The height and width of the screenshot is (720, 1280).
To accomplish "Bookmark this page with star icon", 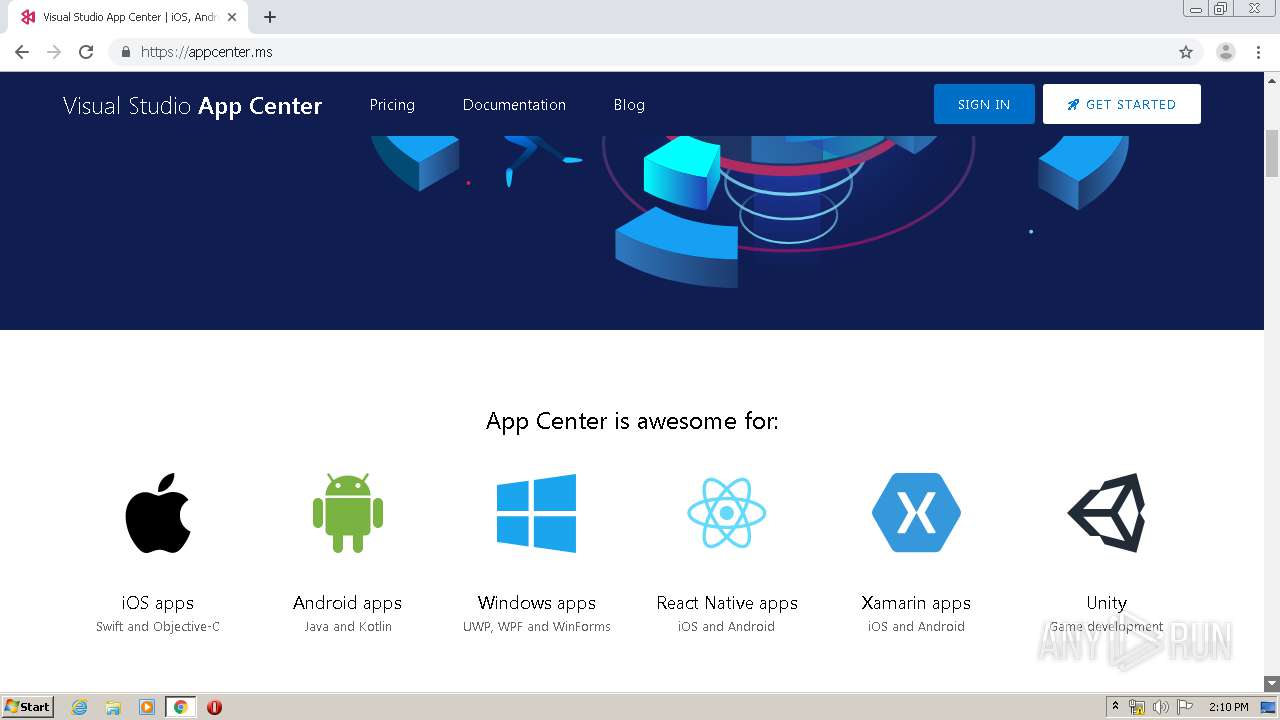I will coord(1186,52).
